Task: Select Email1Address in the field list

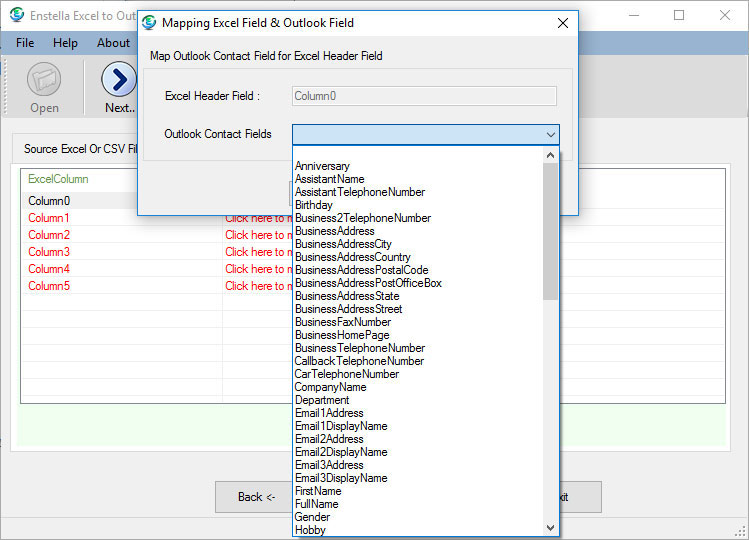Action: pos(329,413)
